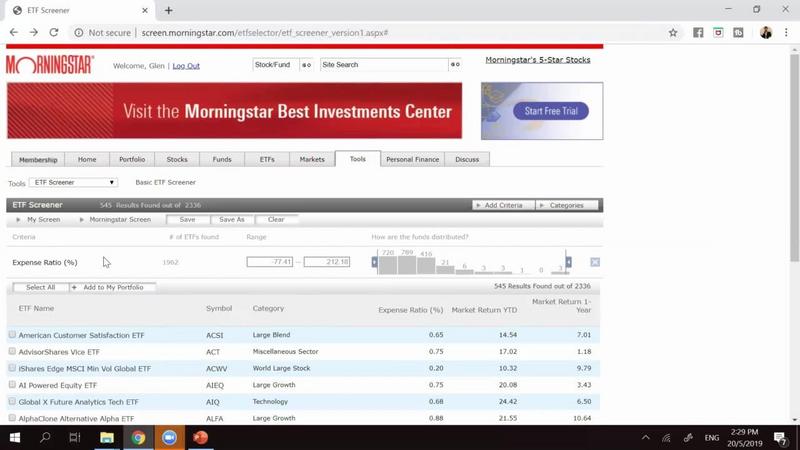The height and width of the screenshot is (450, 800).
Task: Open the Personal Finance tab
Action: 412,160
